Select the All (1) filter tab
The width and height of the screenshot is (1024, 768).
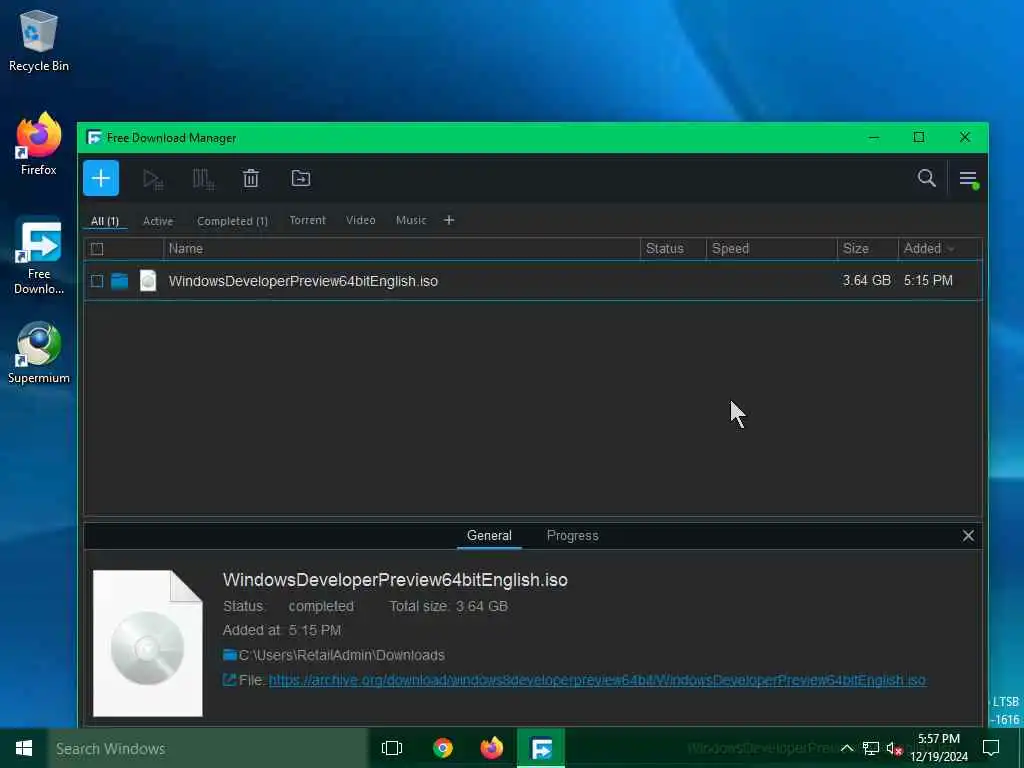(x=104, y=221)
